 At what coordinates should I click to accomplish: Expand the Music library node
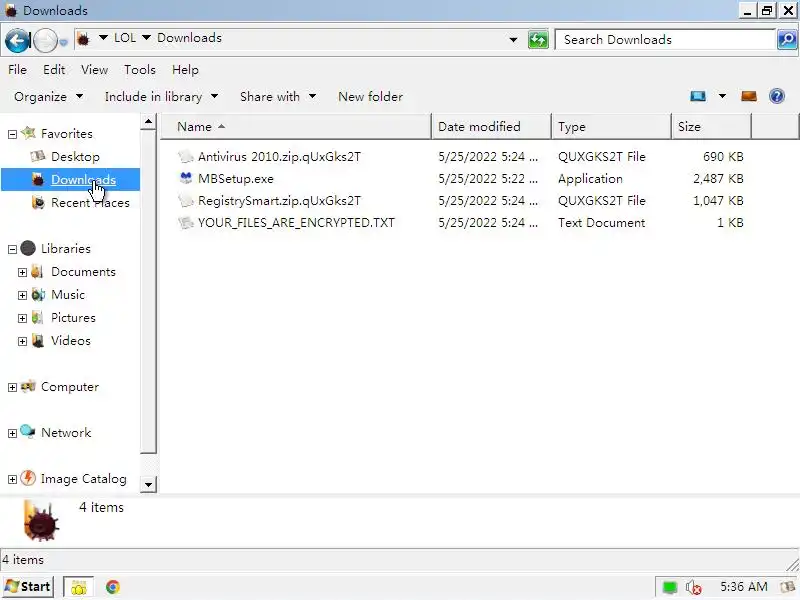[22, 295]
